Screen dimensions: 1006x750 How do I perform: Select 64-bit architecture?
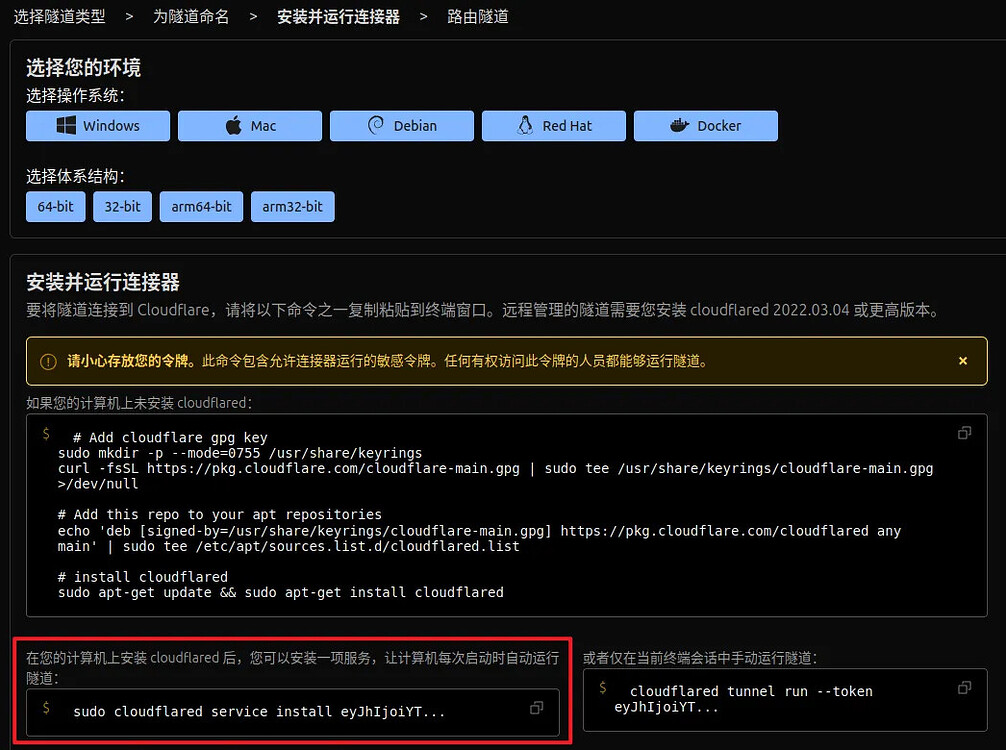[x=56, y=207]
